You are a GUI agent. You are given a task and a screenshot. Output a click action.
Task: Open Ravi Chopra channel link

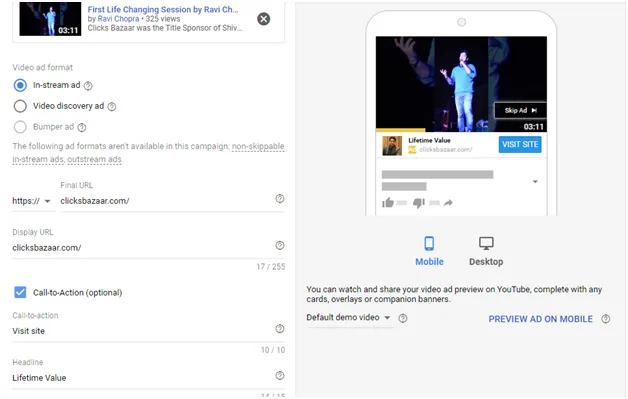[x=118, y=19]
